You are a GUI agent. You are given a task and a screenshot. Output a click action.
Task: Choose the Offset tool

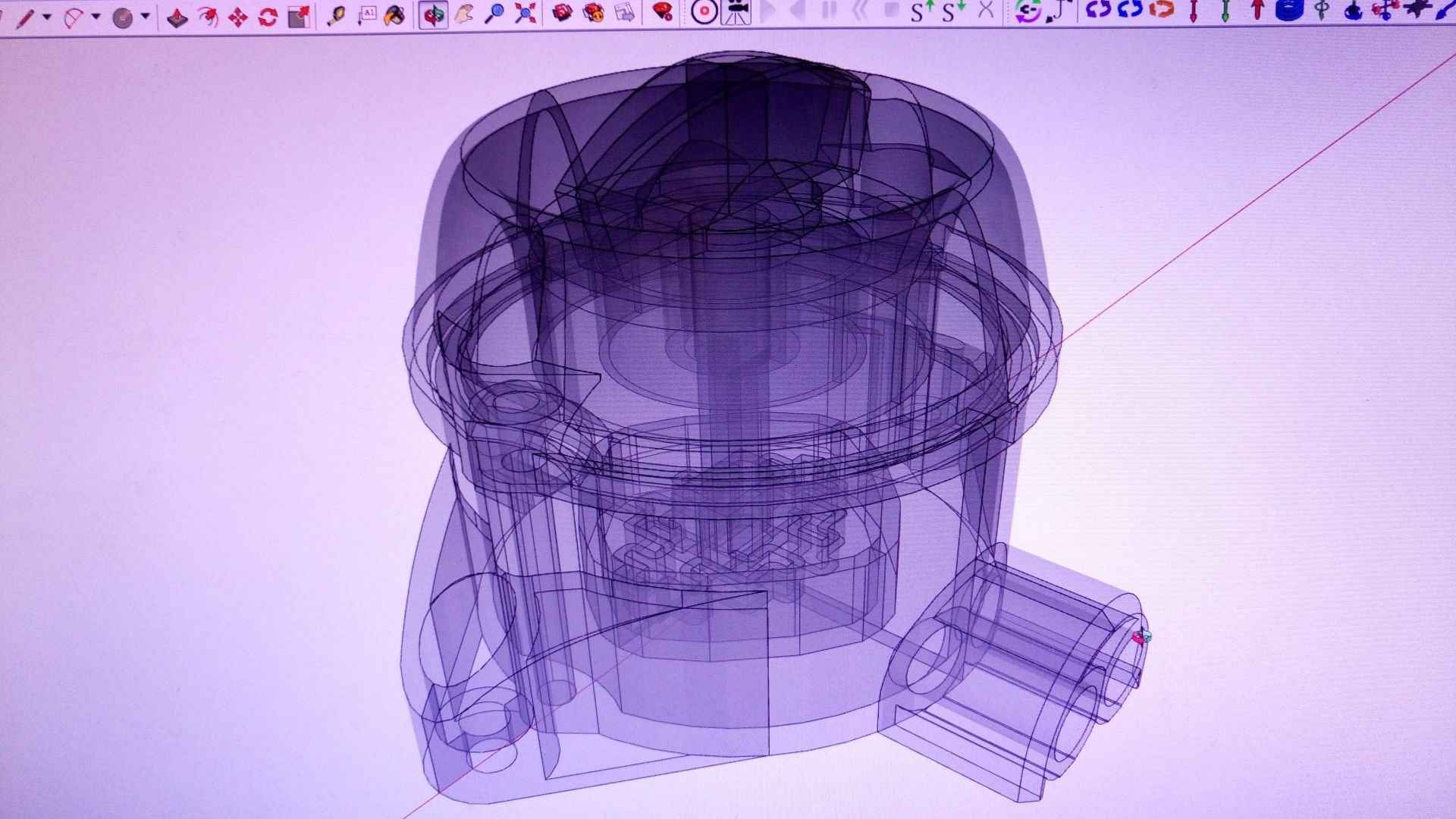tap(207, 17)
